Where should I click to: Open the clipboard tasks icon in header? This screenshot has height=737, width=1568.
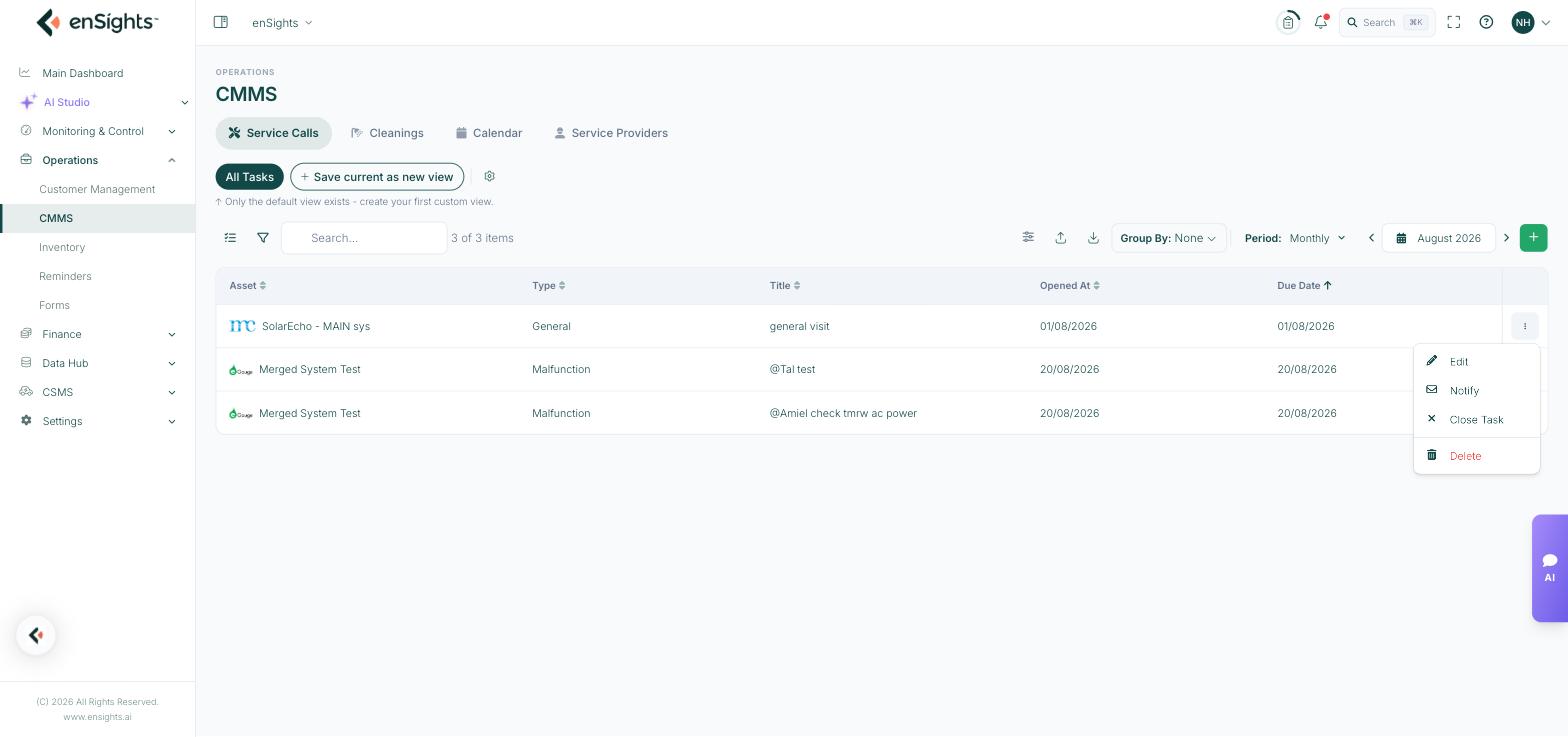coord(1288,22)
